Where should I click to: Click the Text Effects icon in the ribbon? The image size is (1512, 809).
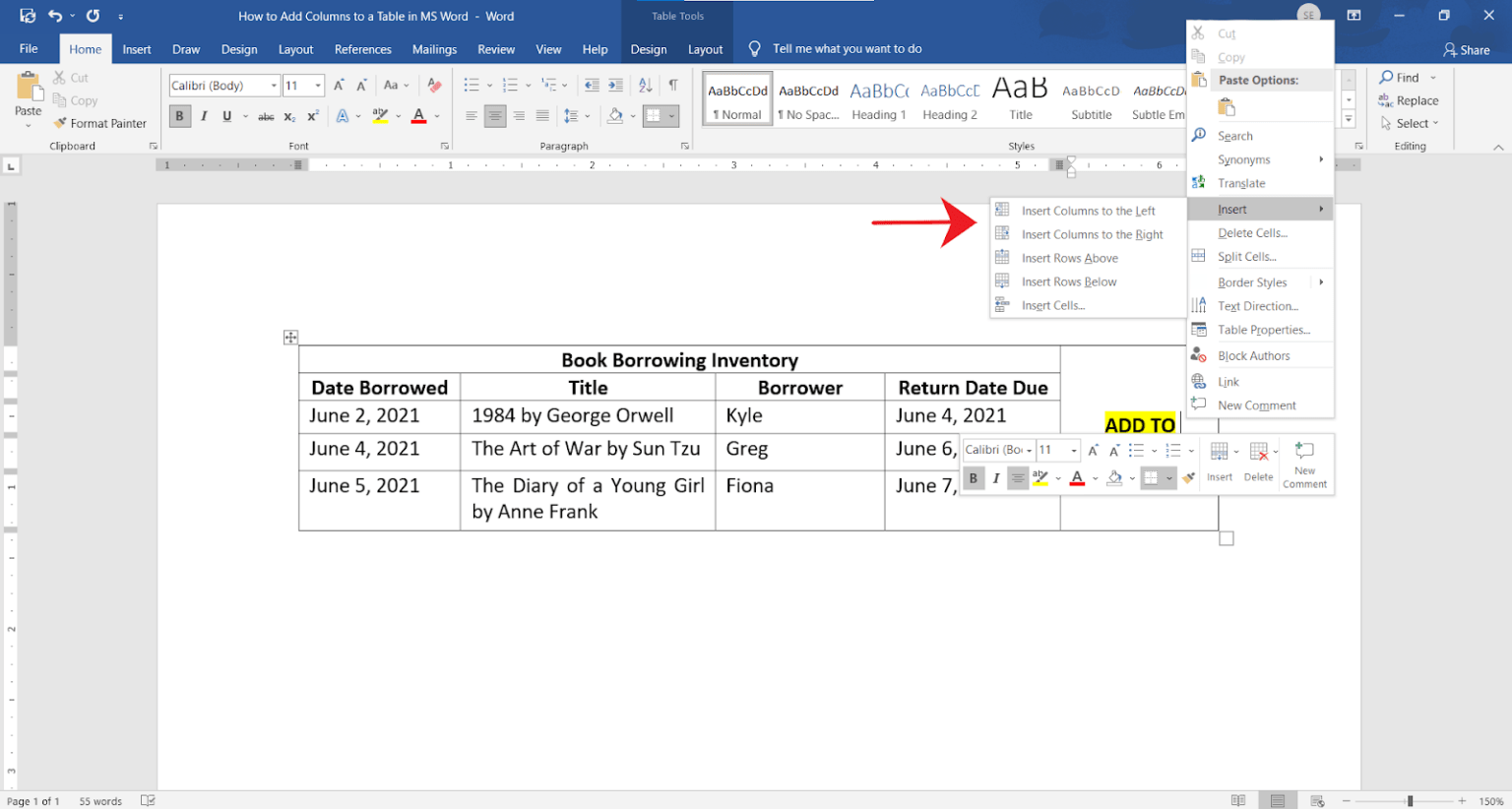point(343,116)
